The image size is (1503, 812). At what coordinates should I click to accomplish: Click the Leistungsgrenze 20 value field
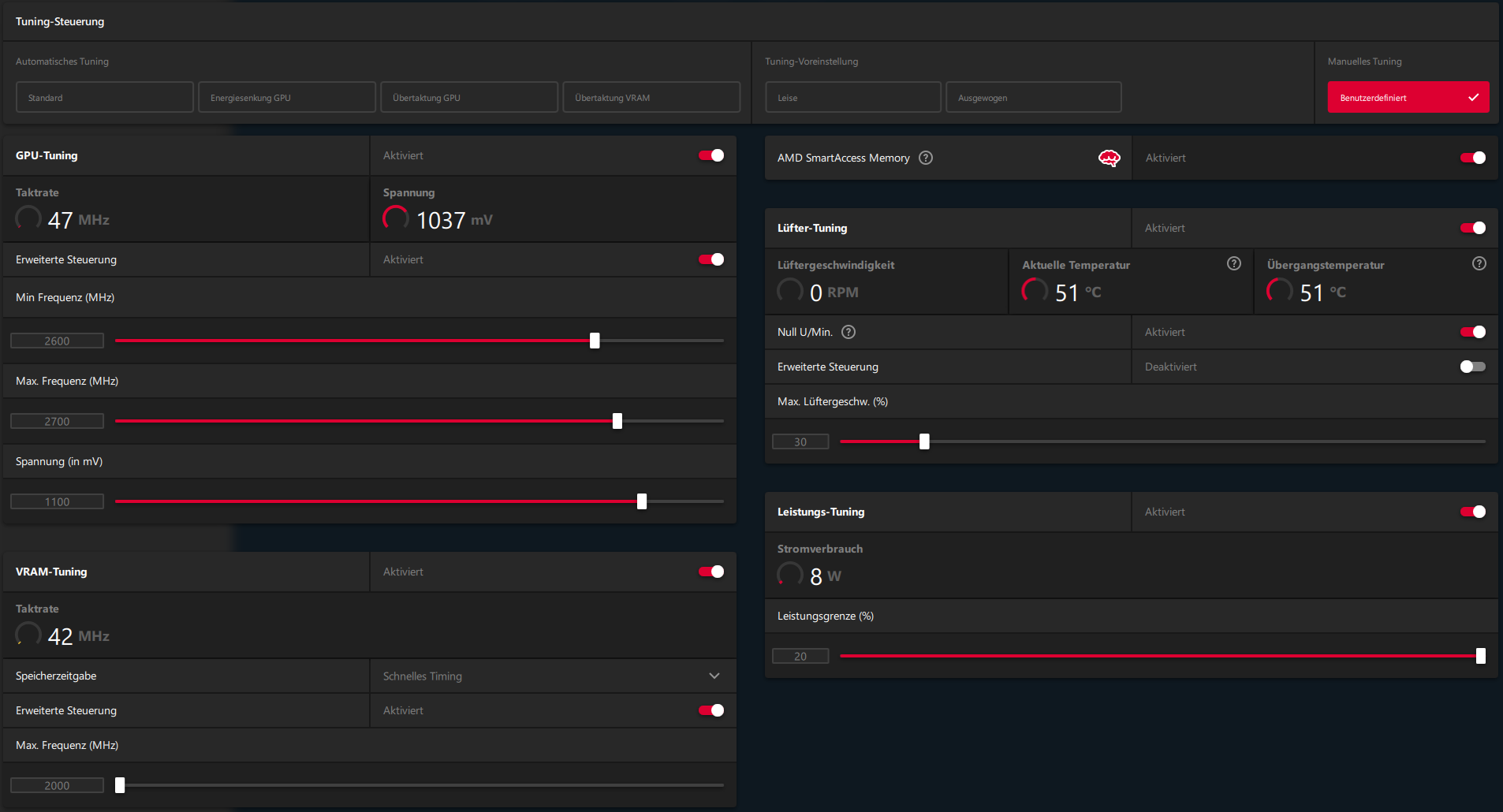(x=800, y=656)
